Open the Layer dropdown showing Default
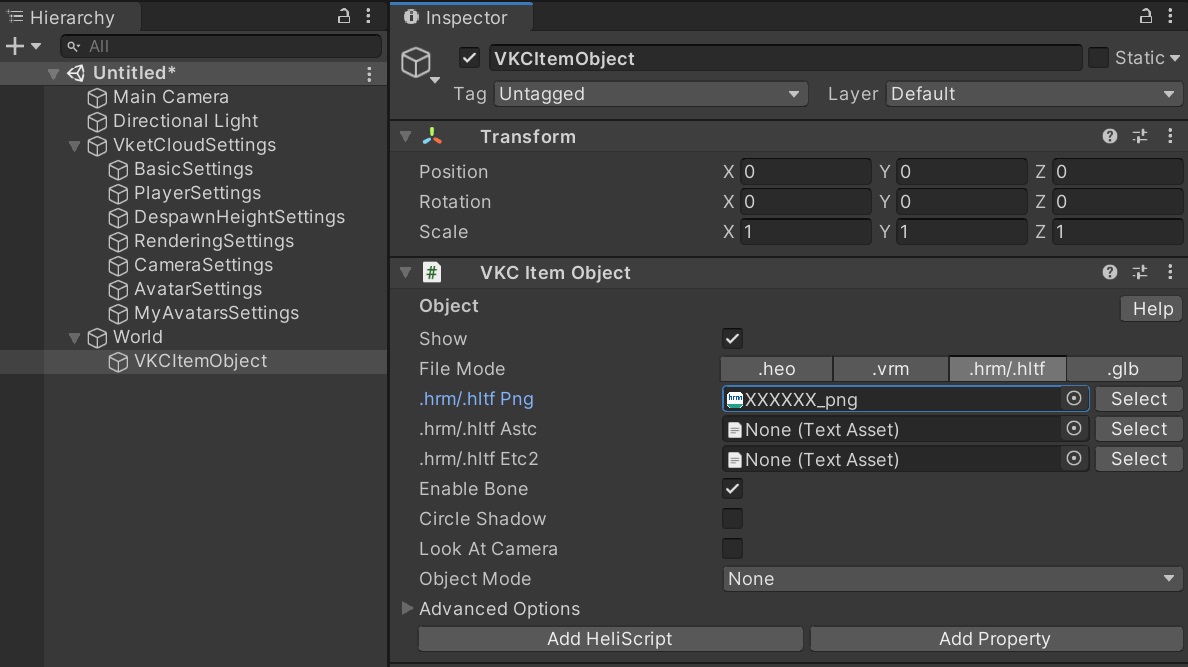Image resolution: width=1188 pixels, height=667 pixels. click(1033, 93)
